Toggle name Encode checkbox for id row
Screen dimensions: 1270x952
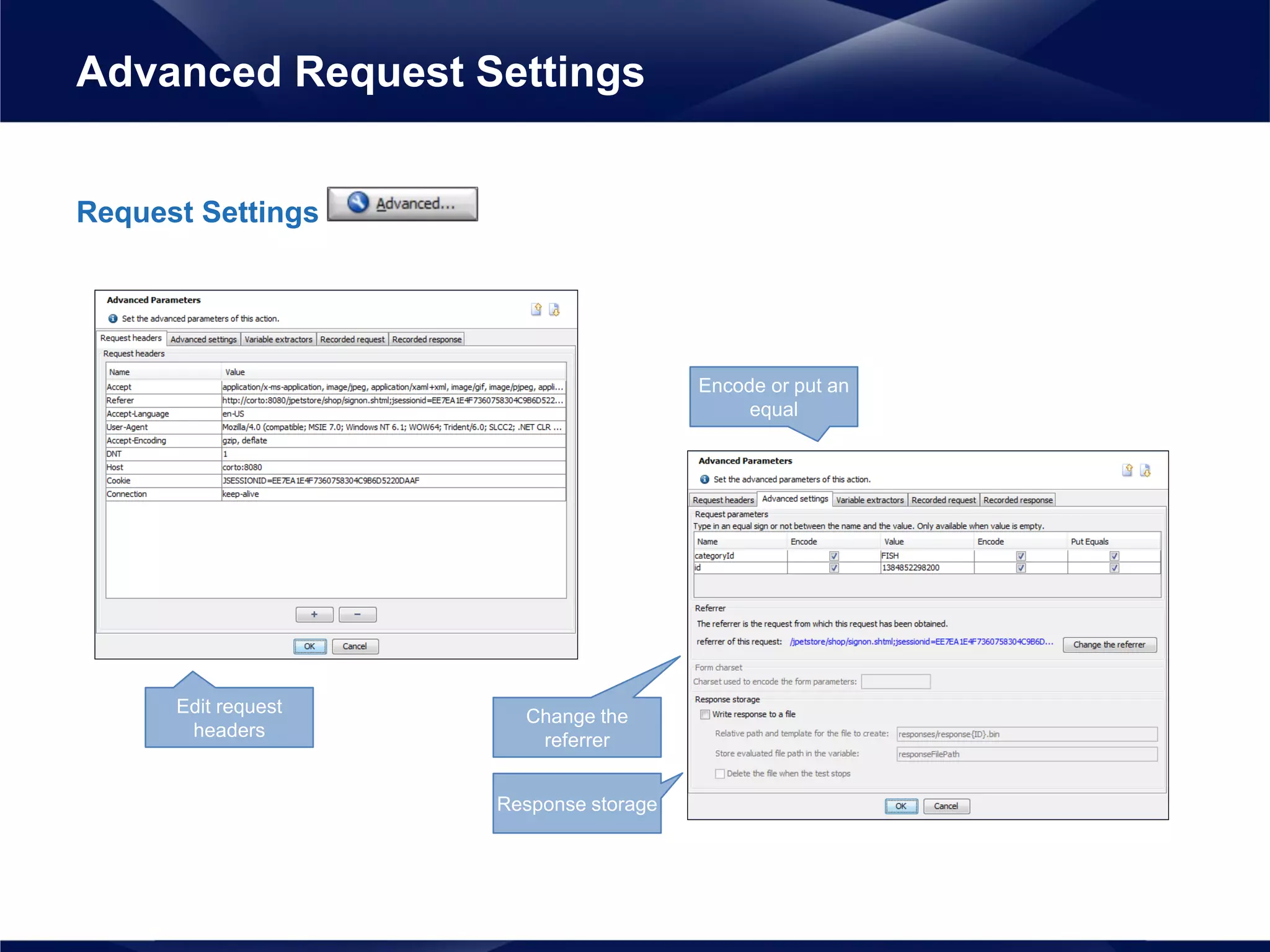[x=834, y=568]
